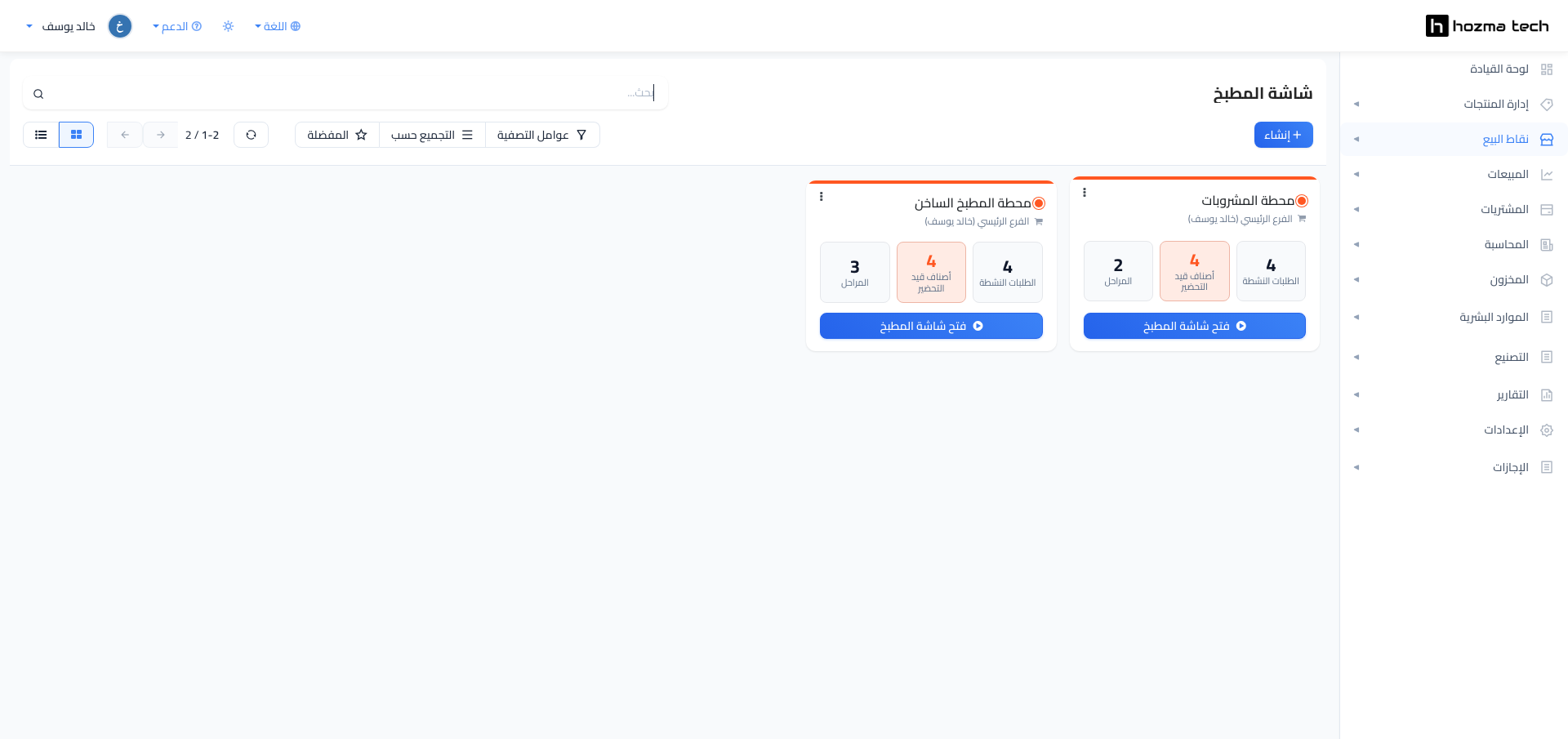Viewport: 1568px width, 739px height.
Task: Click the hozma tech logo
Action: pyautogui.click(x=1487, y=26)
